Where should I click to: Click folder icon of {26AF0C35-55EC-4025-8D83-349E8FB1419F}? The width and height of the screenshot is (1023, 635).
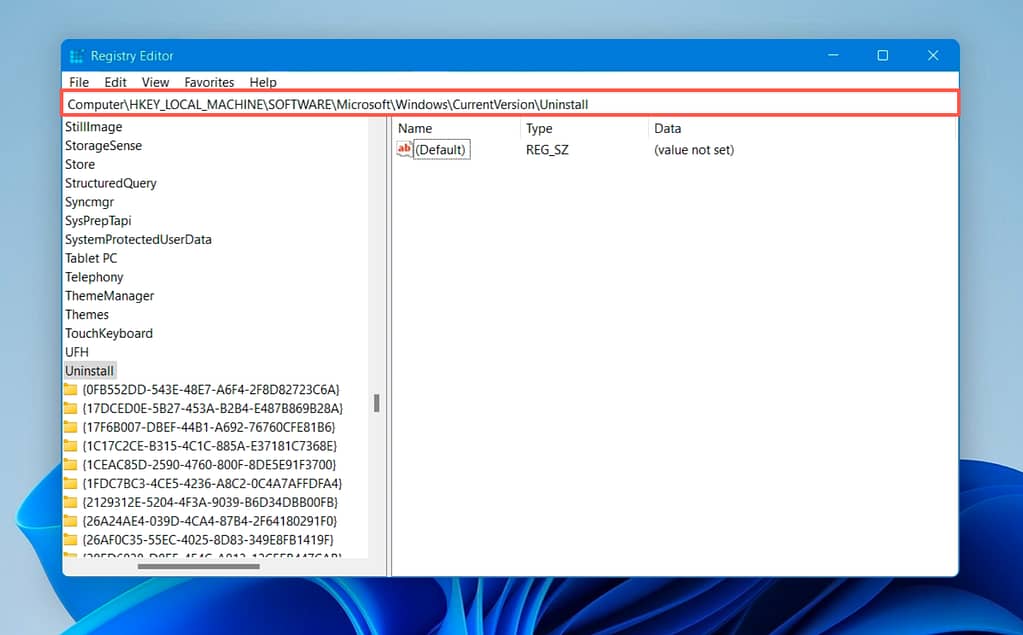point(70,540)
